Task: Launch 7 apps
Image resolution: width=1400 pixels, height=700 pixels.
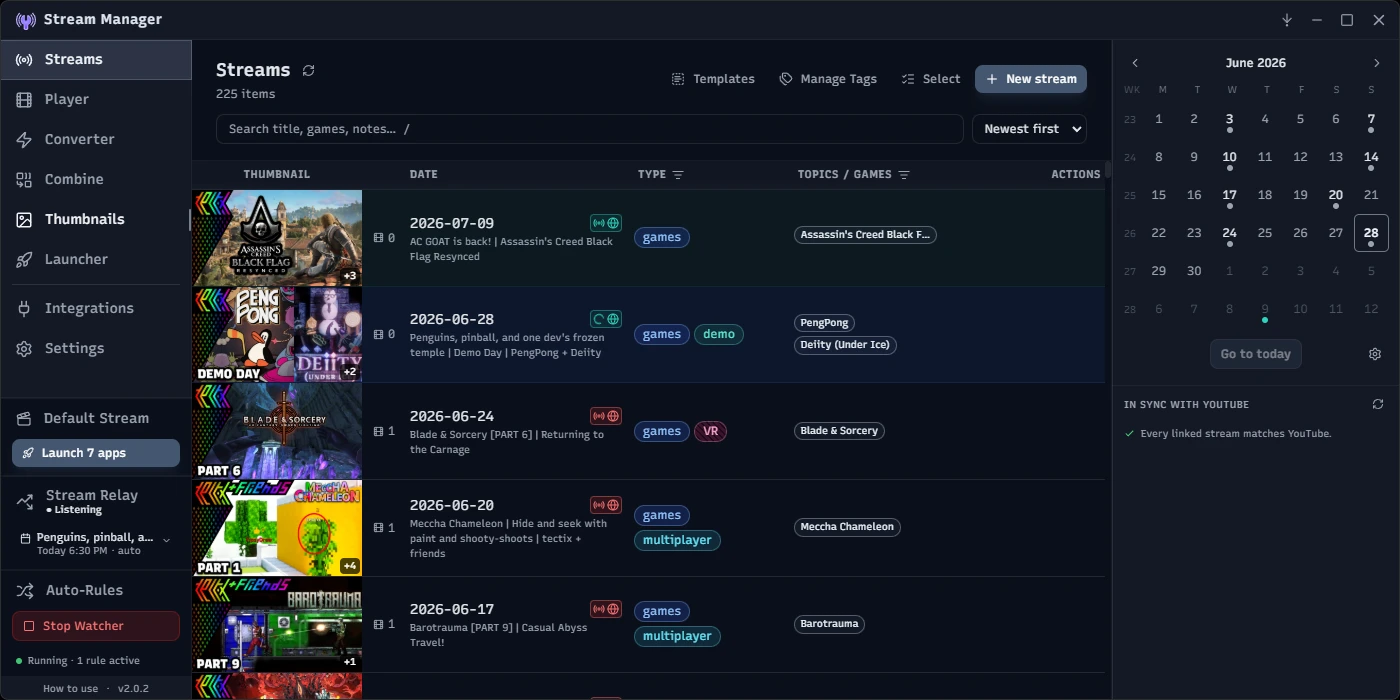Action: pyautogui.click(x=96, y=453)
